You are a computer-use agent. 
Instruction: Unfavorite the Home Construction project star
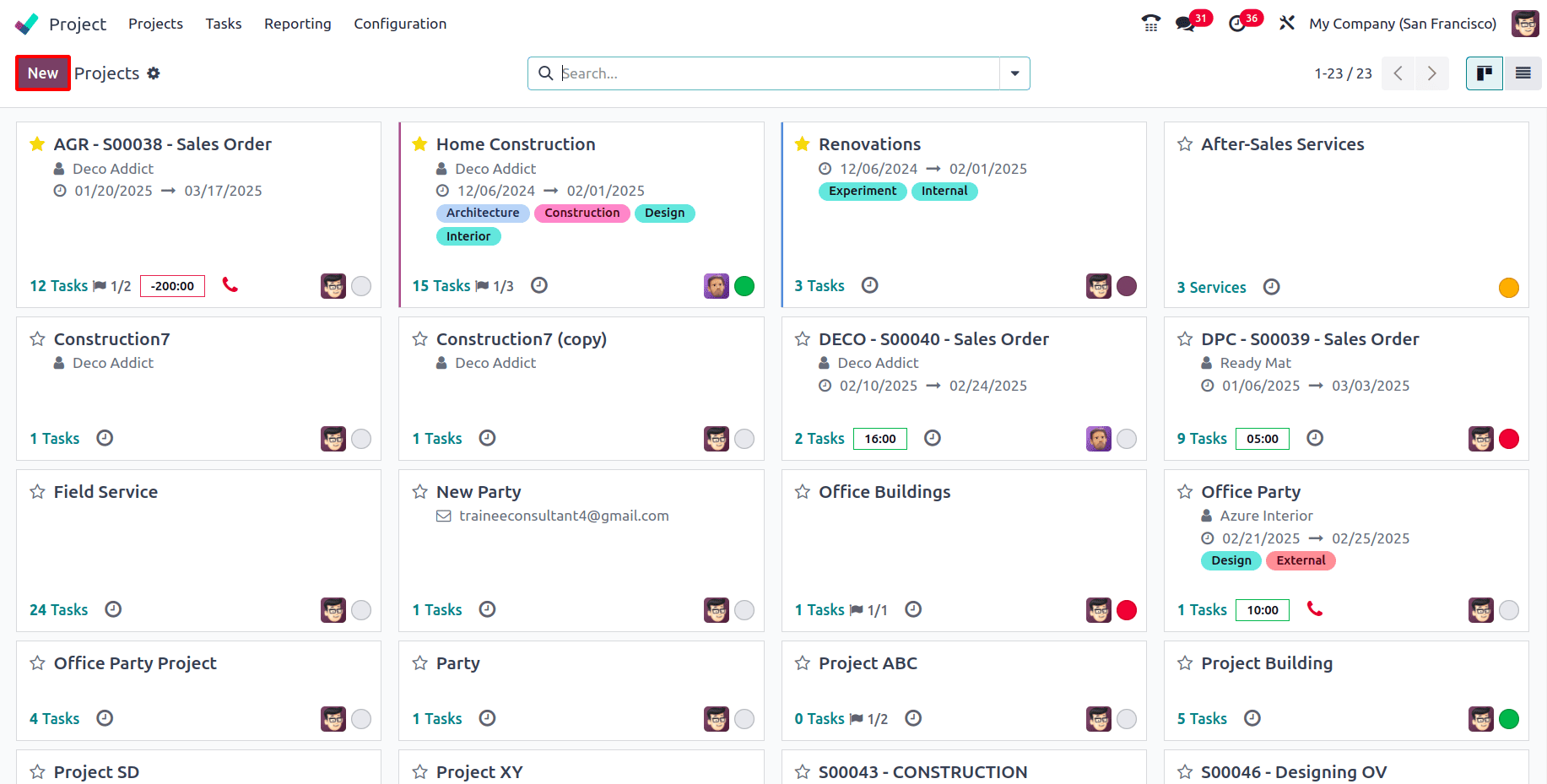click(419, 144)
